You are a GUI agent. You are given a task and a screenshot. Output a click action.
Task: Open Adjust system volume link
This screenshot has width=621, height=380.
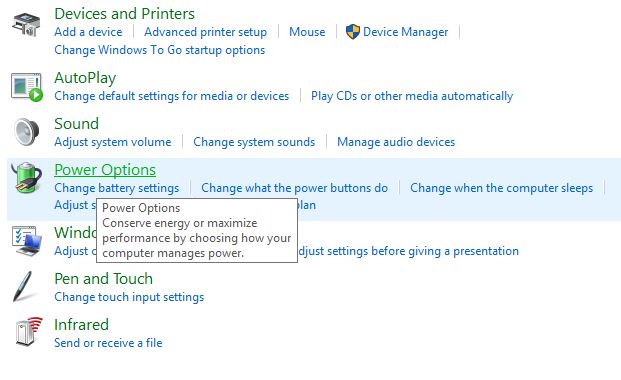pos(113,142)
